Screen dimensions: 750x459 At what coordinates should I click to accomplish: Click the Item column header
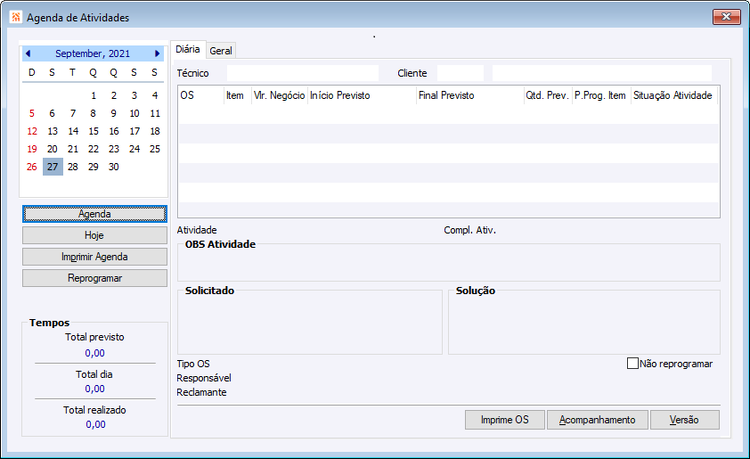238,95
